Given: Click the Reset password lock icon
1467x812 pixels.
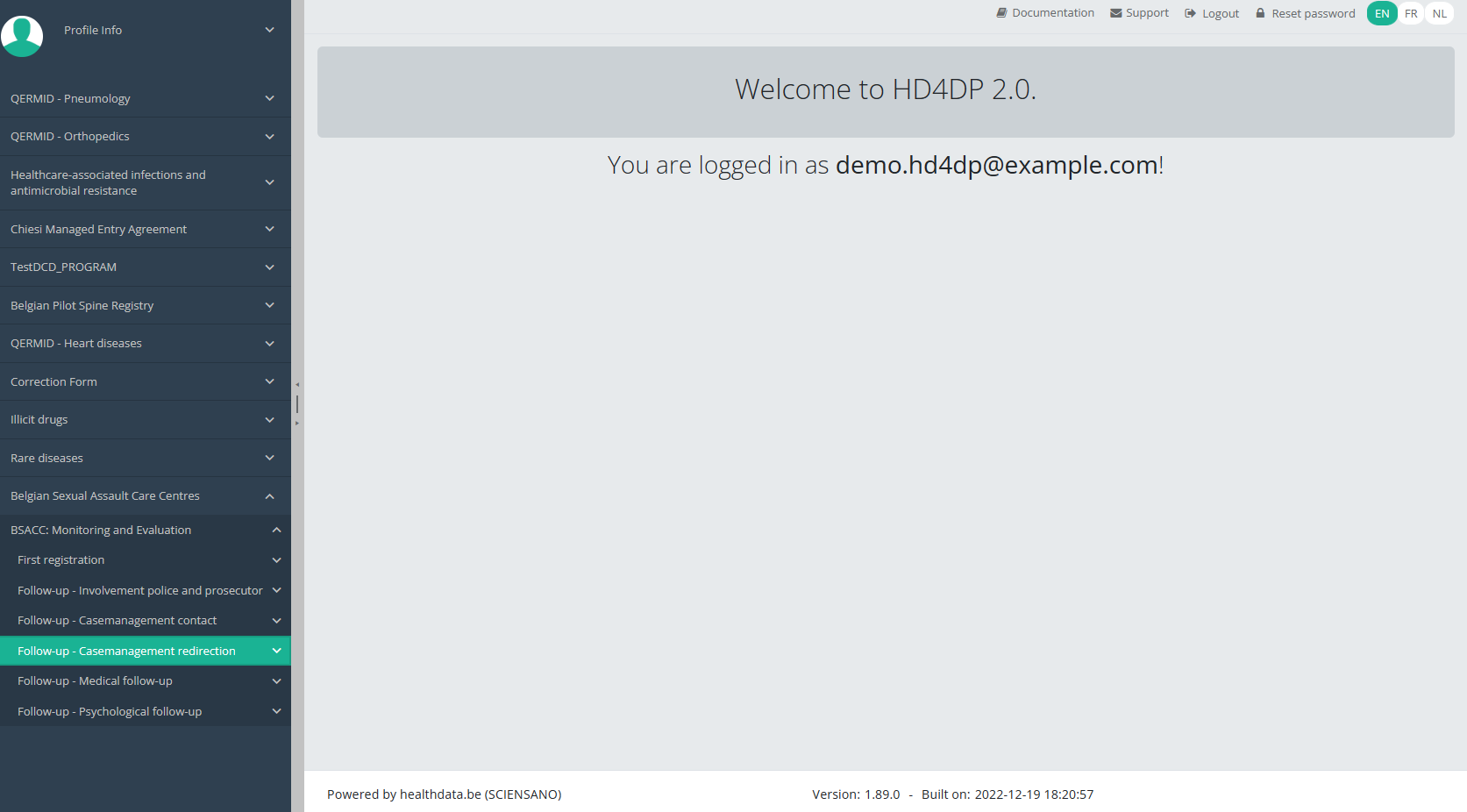Looking at the screenshot, I should (x=1260, y=13).
